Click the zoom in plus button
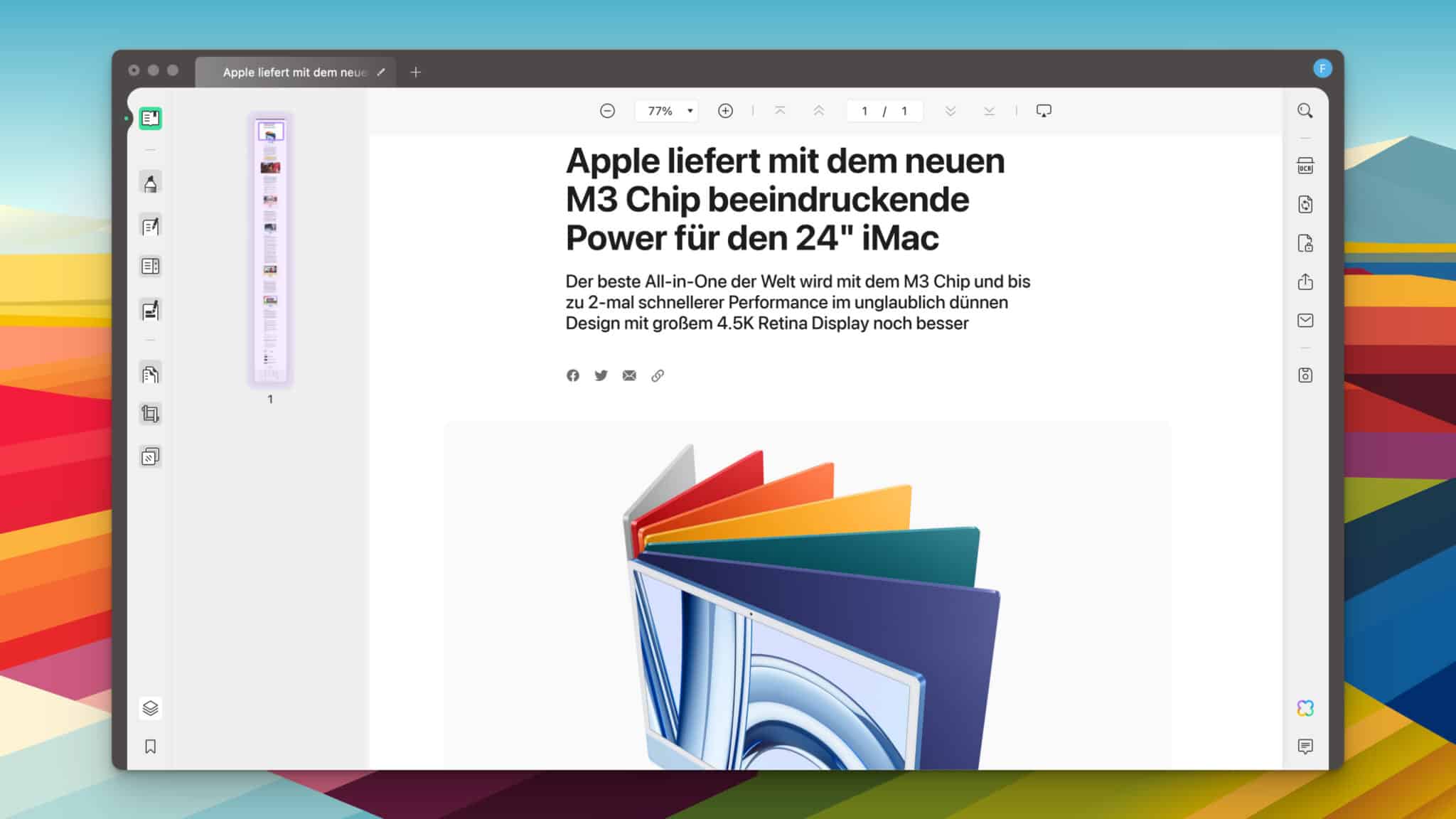Viewport: 1456px width, 819px height. click(725, 111)
